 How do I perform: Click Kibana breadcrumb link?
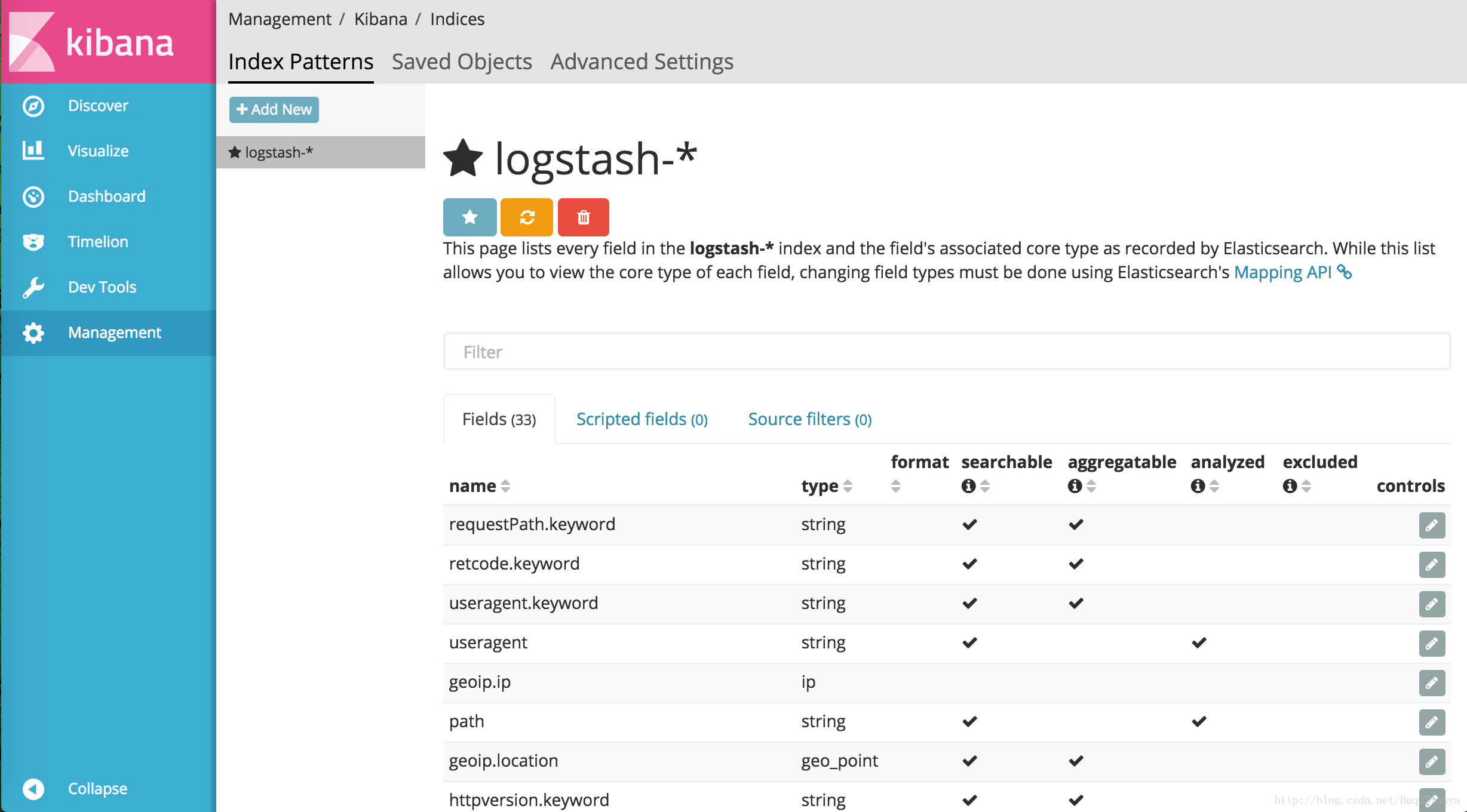tap(380, 19)
